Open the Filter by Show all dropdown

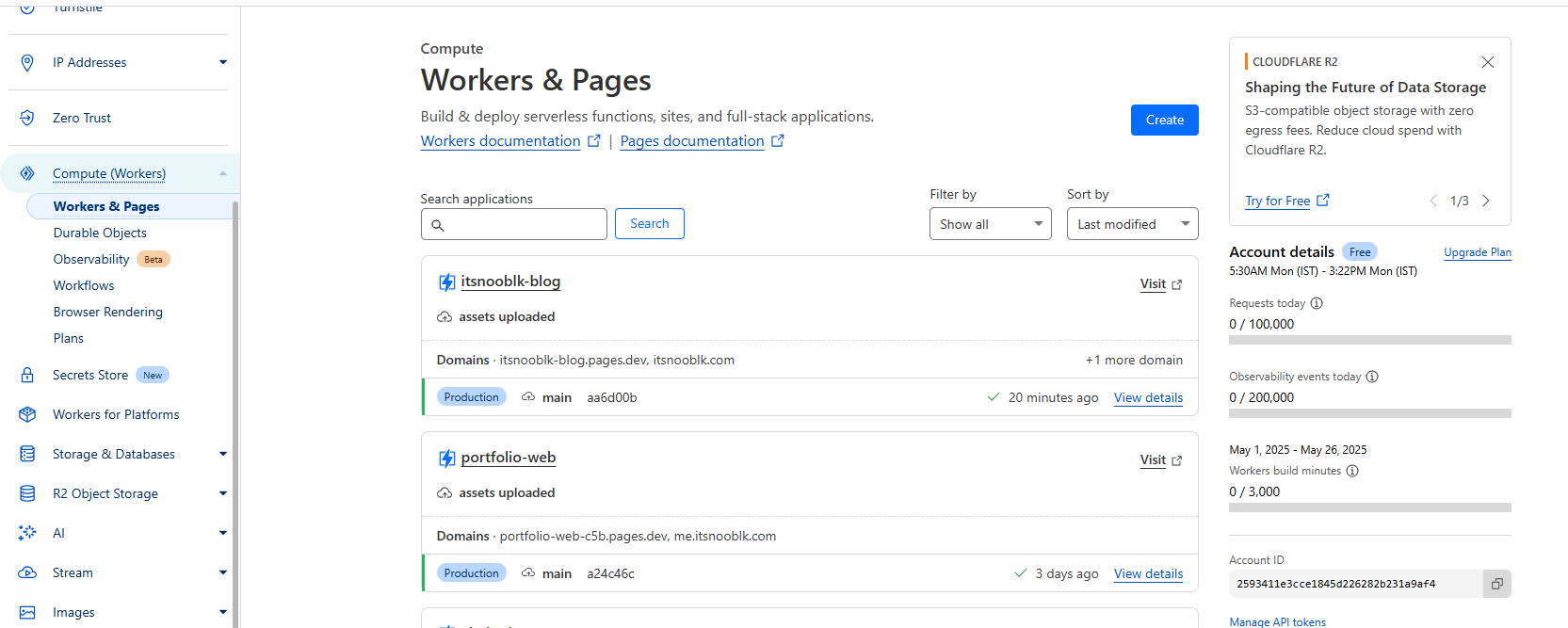[991, 224]
